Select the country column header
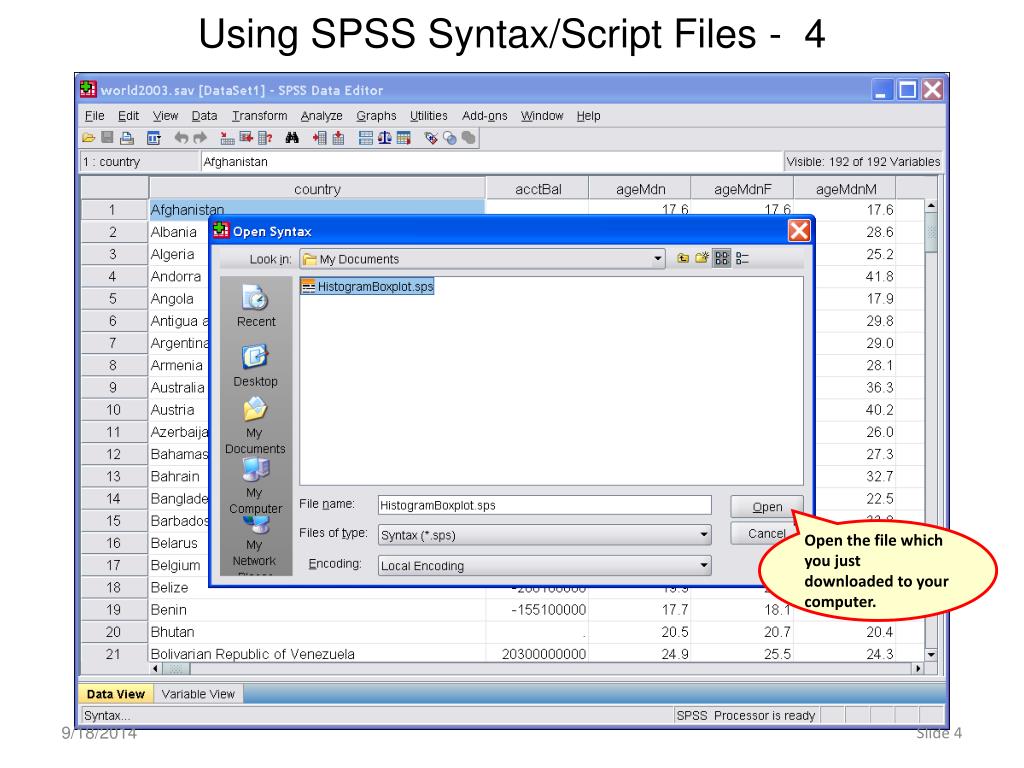The image size is (1024, 768). click(x=317, y=189)
